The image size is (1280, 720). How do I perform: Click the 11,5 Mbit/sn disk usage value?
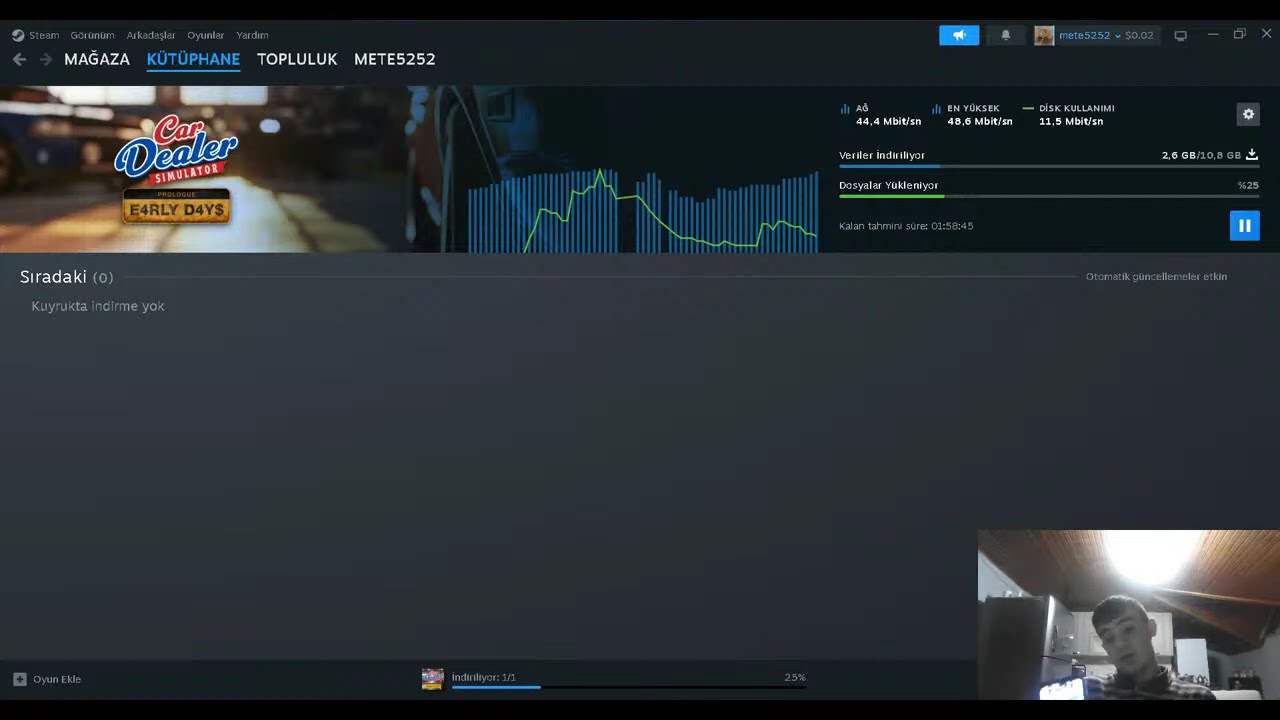1071,121
